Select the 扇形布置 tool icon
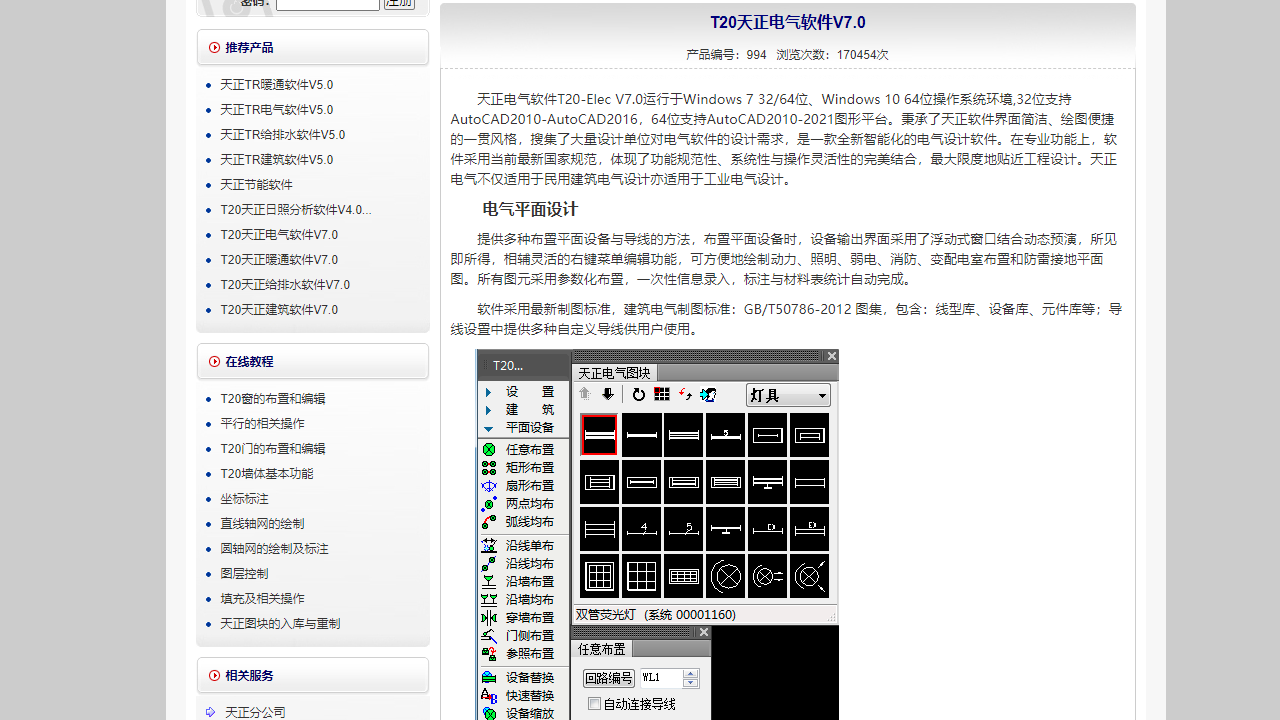Screen dimensions: 1280x720 coord(489,486)
